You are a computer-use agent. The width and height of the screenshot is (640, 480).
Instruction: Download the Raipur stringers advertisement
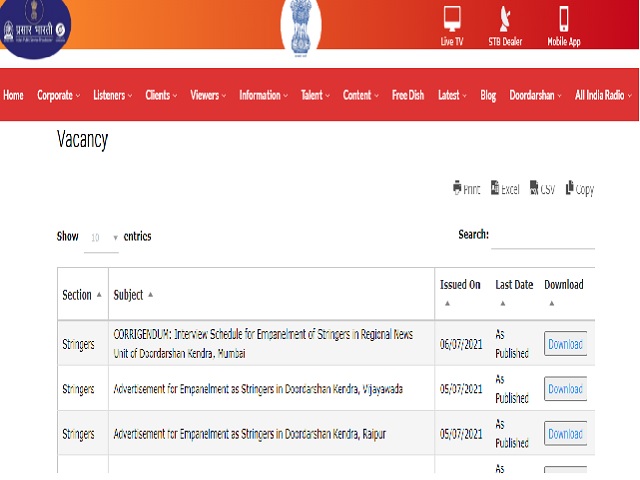[x=565, y=433]
